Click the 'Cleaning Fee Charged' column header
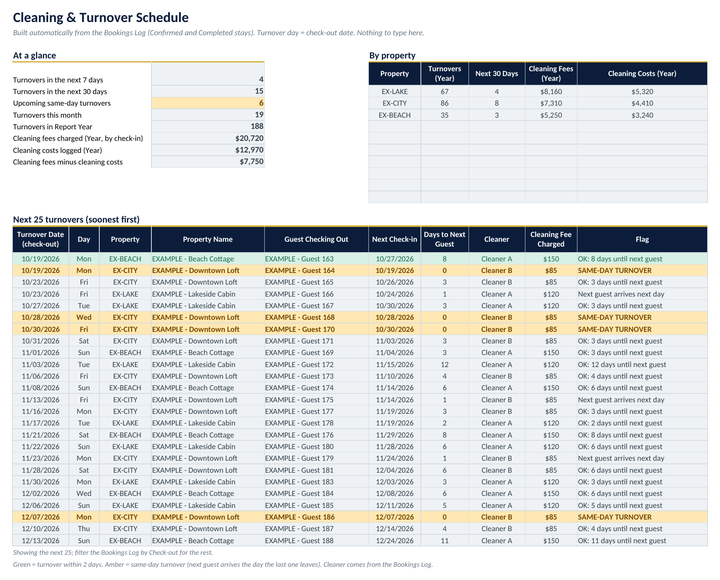The height and width of the screenshot is (580, 720). click(x=551, y=239)
